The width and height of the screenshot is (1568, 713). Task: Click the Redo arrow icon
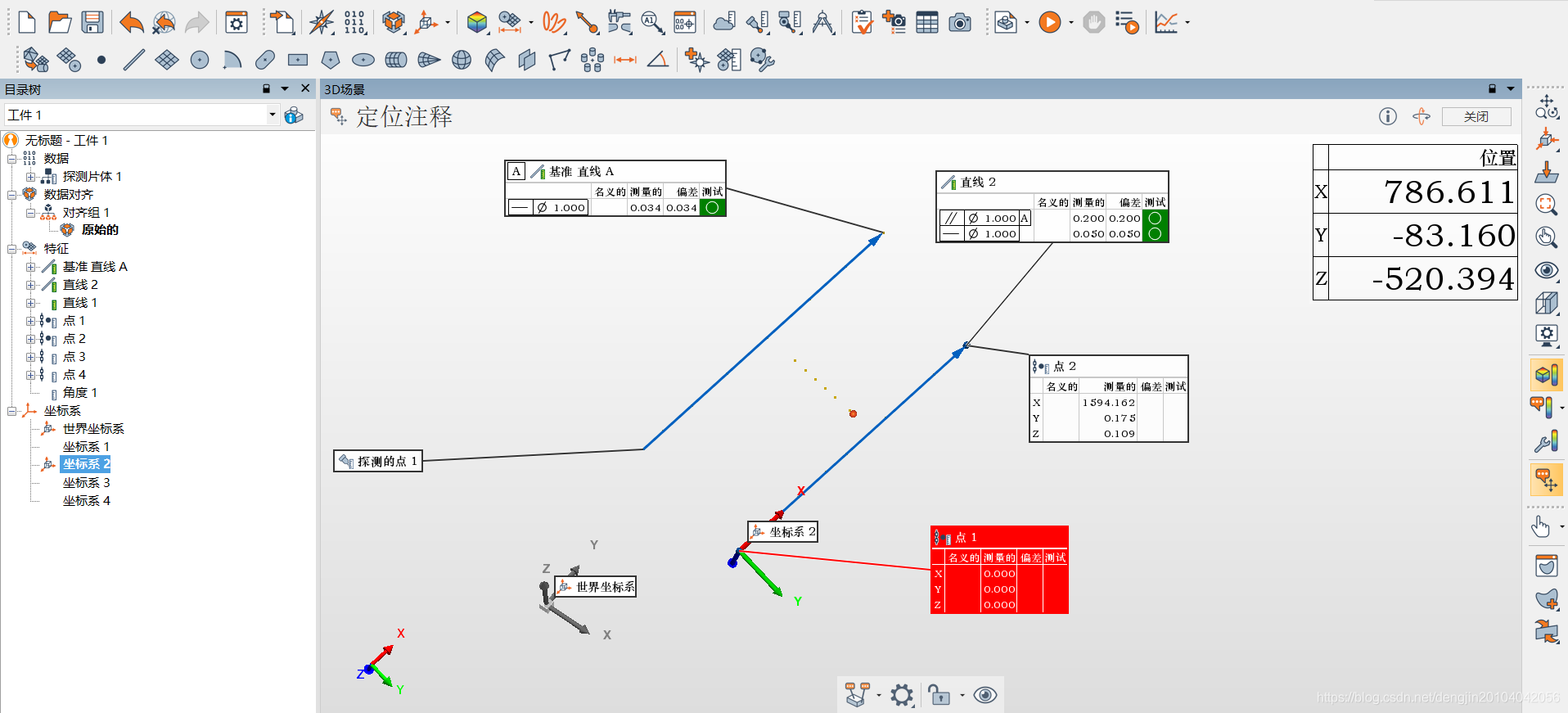(196, 22)
